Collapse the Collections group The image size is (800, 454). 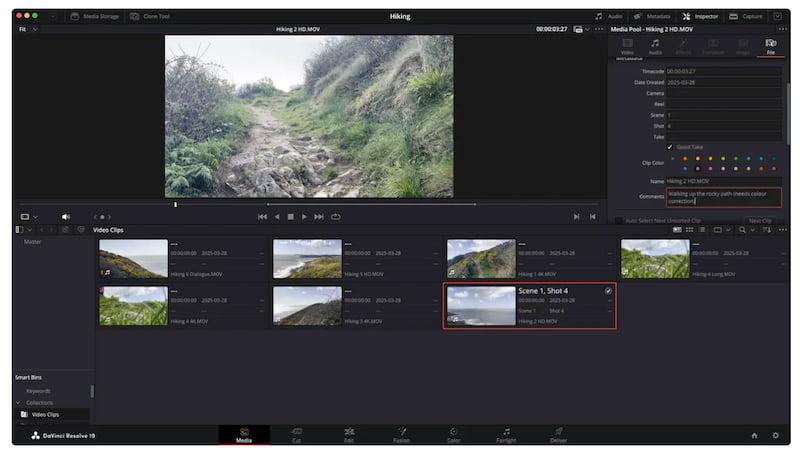click(x=18, y=403)
